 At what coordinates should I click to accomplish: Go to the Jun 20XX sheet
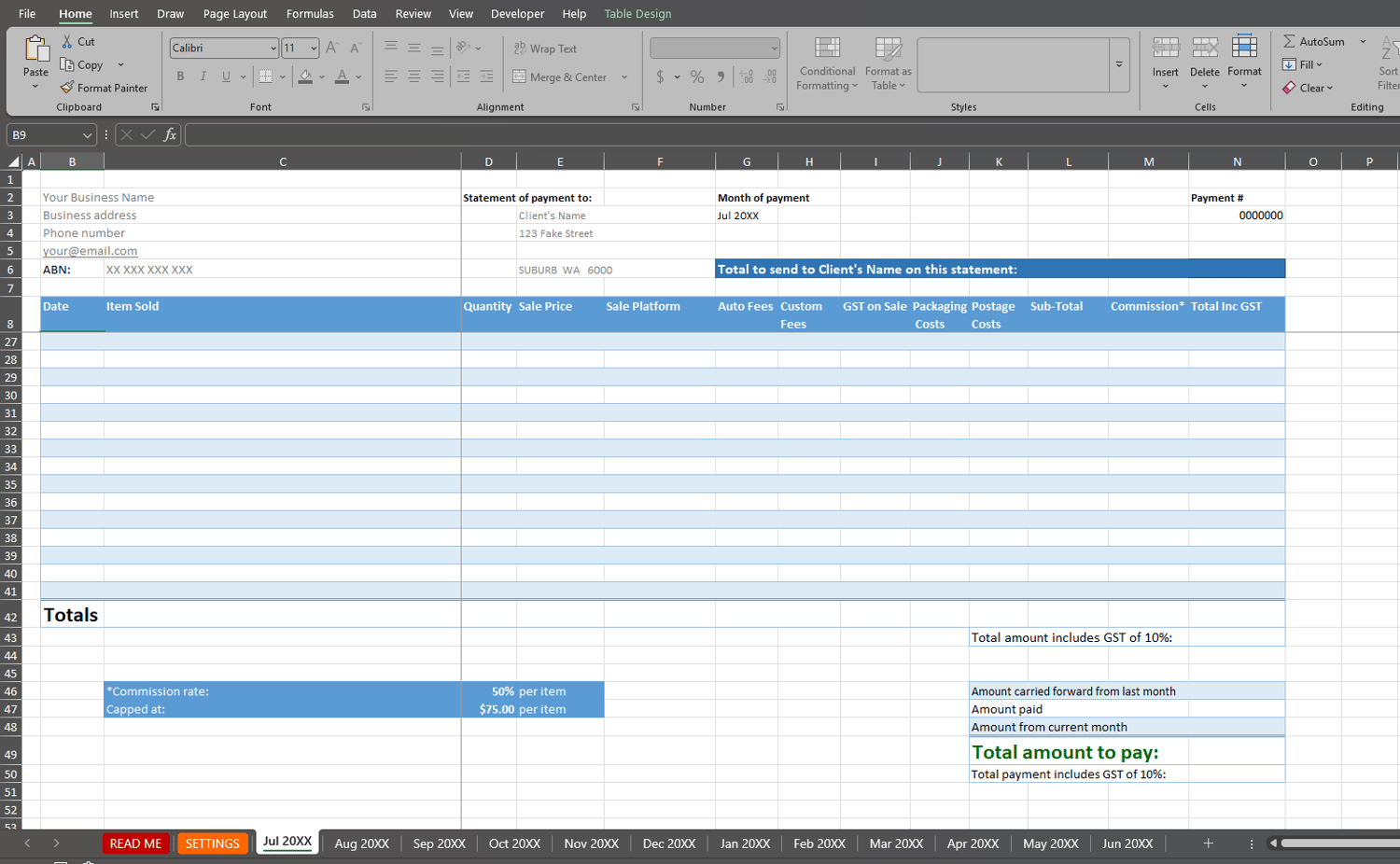[x=1127, y=843]
